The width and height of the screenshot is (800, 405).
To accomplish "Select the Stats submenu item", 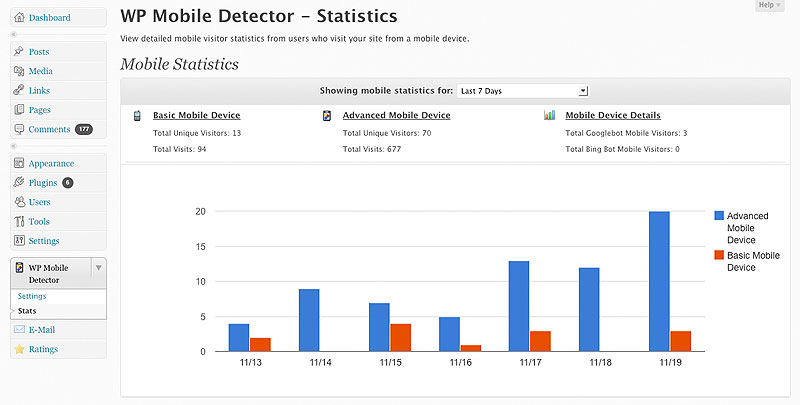I will click(27, 311).
